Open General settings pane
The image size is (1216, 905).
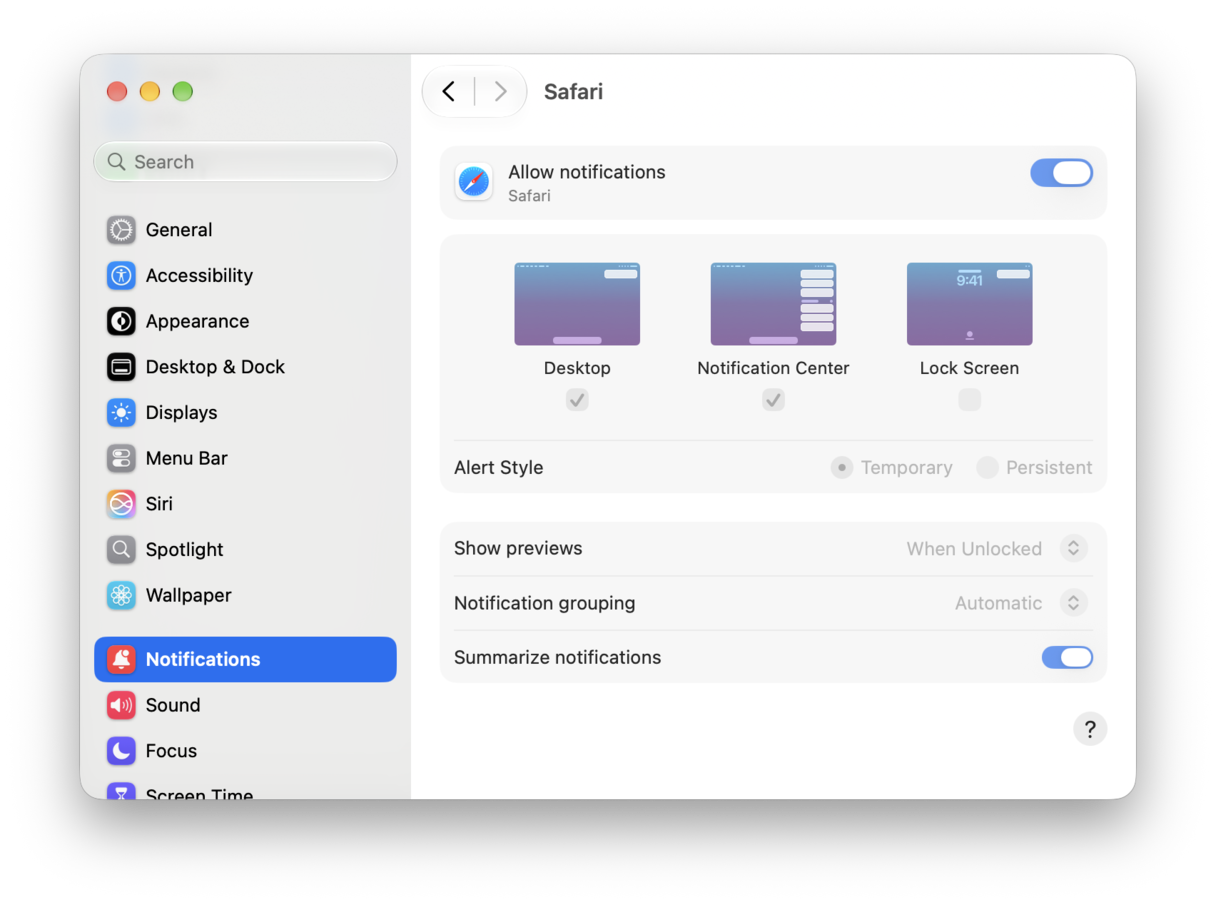(245, 230)
